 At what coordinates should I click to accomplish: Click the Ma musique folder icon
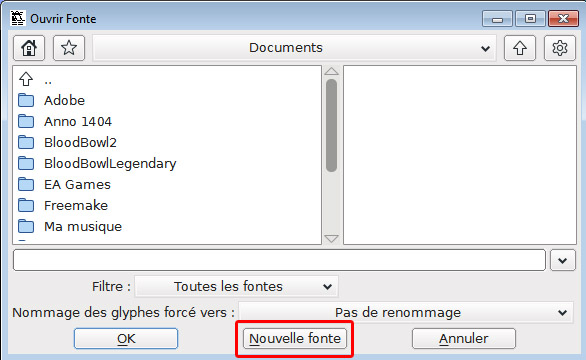click(x=26, y=226)
